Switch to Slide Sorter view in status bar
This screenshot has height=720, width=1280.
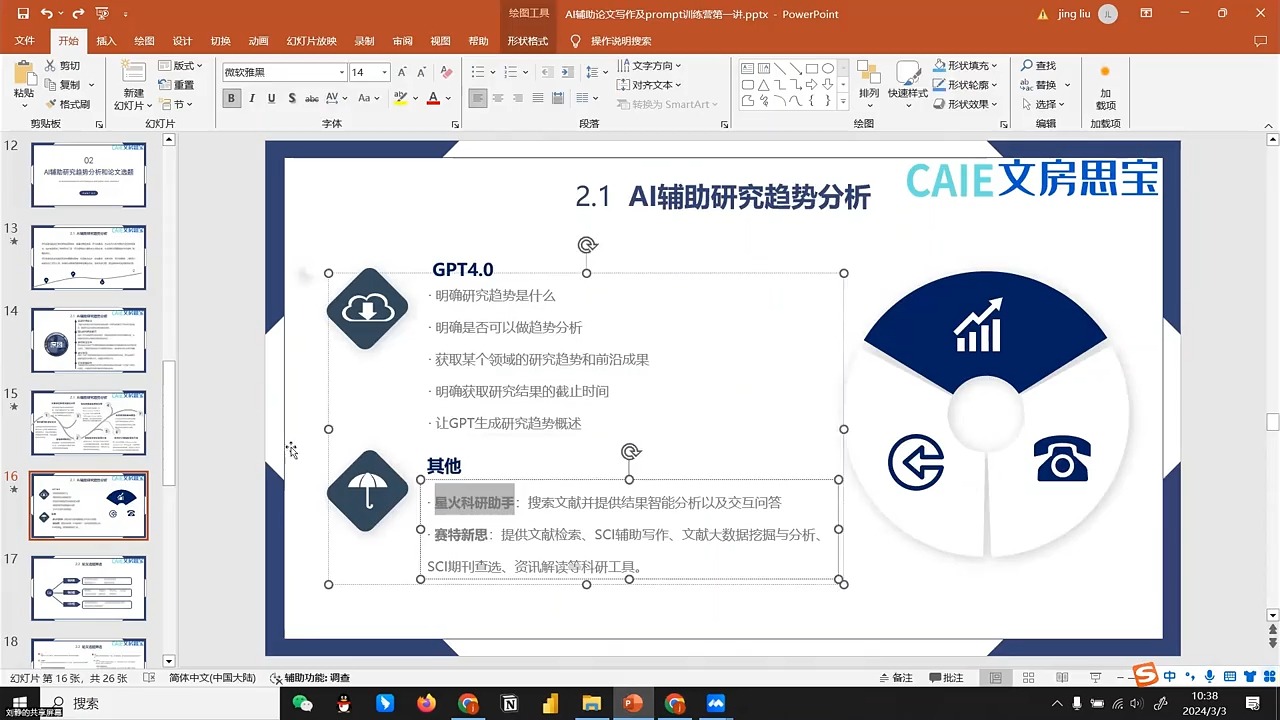(x=1028, y=677)
